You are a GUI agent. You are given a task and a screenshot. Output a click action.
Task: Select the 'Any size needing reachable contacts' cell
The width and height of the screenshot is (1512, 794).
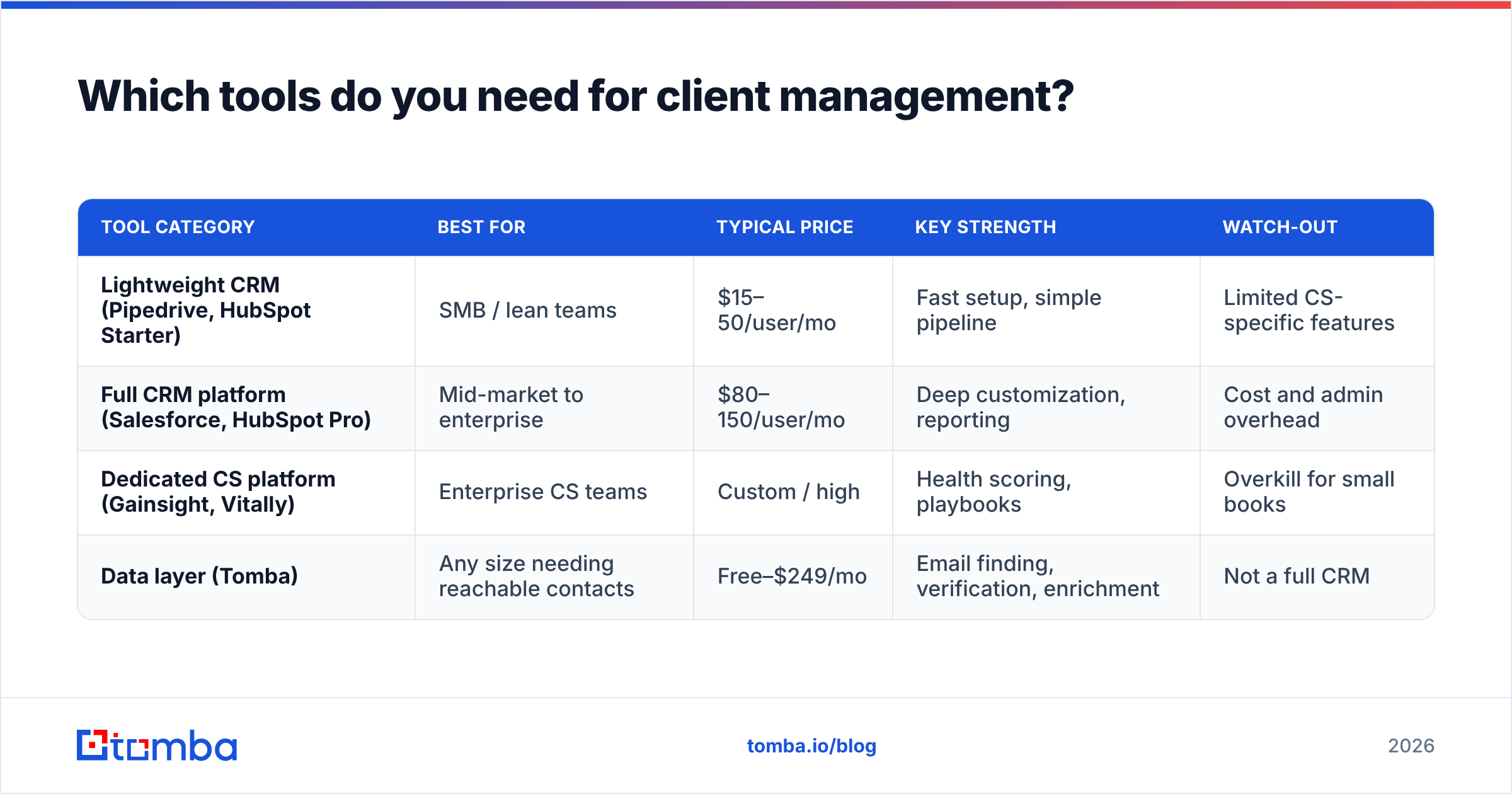[x=554, y=577]
